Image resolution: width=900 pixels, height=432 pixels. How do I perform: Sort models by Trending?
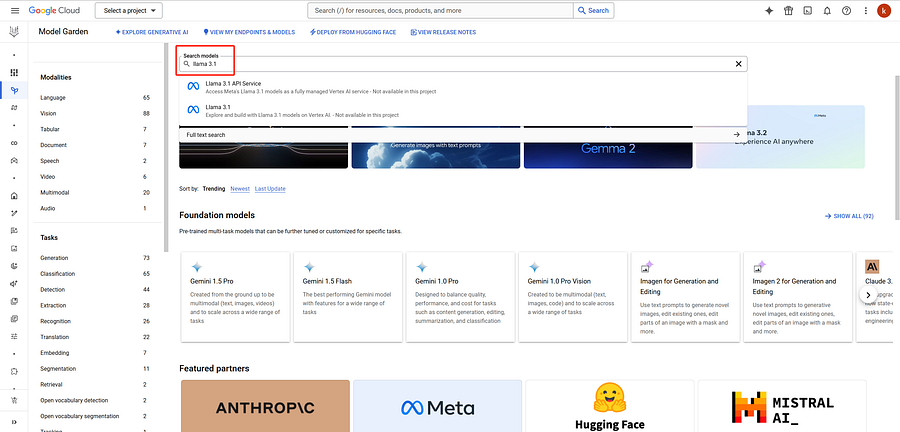pos(214,189)
